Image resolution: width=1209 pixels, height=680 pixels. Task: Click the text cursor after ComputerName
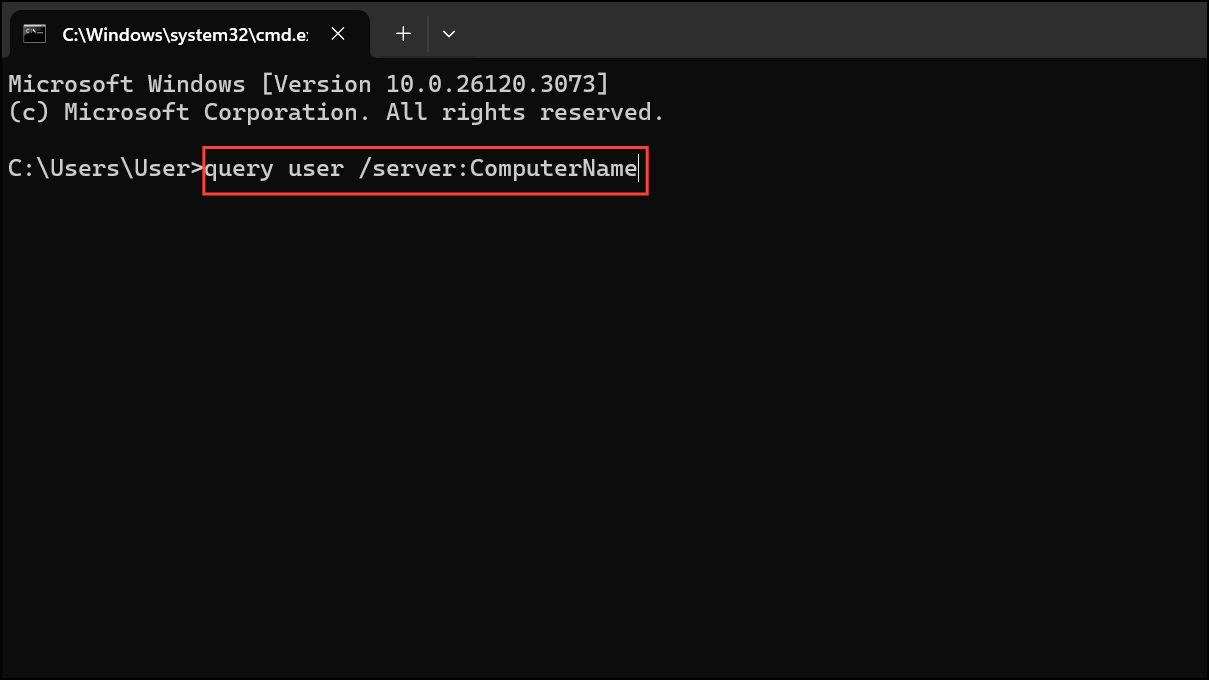click(x=640, y=168)
